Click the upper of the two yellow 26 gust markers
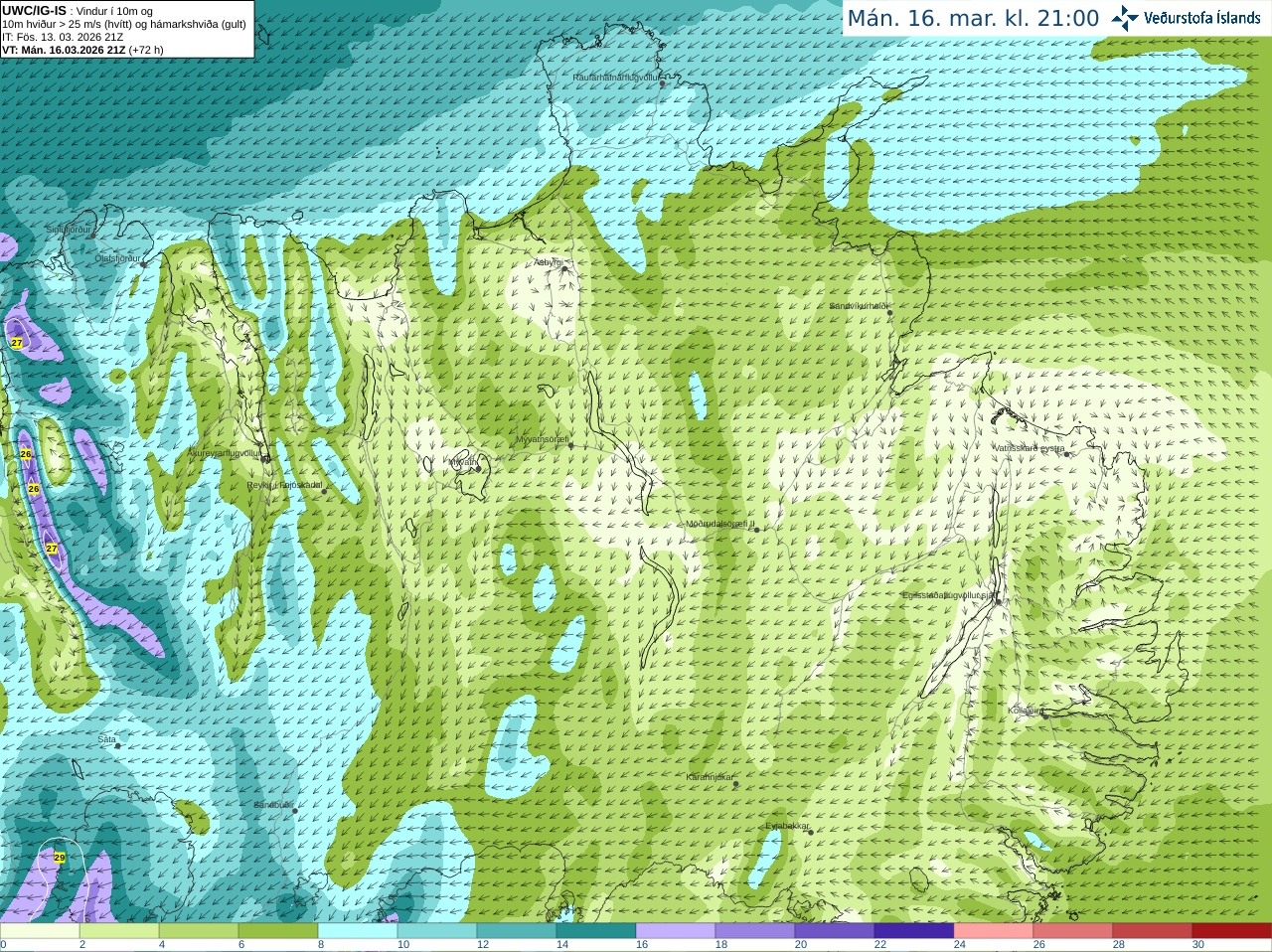Viewport: 1272px width, 952px height. click(x=26, y=454)
